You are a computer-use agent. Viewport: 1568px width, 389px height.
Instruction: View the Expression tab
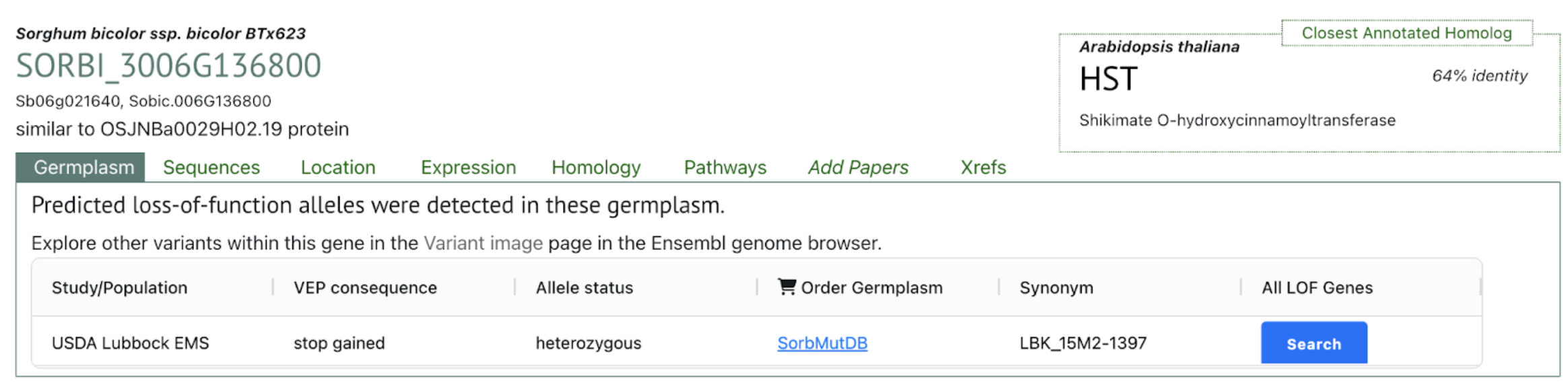click(x=468, y=168)
